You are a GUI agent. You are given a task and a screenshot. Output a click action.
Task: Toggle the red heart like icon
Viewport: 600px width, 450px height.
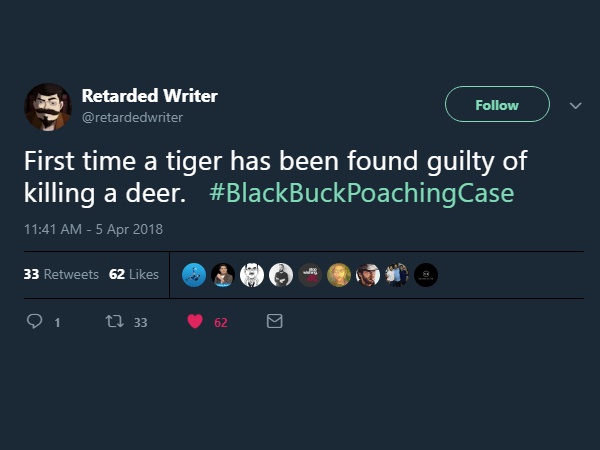tap(195, 322)
